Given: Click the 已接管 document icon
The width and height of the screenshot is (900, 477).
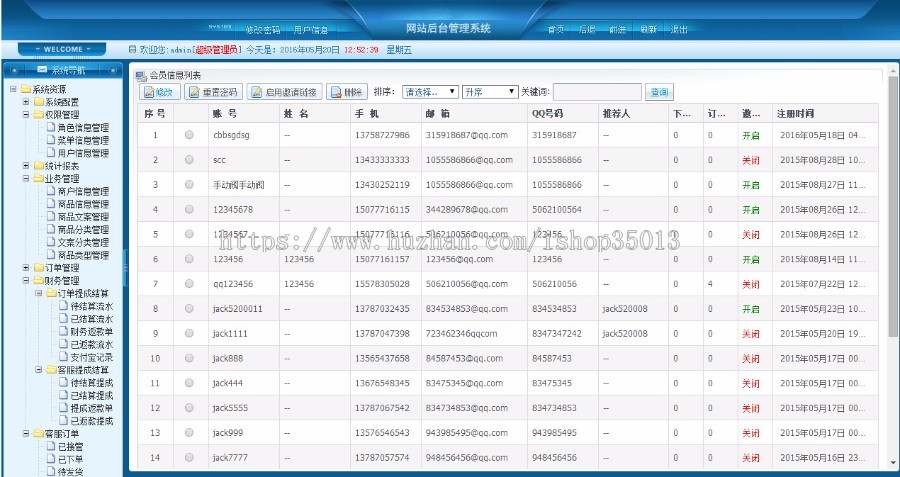Looking at the screenshot, I should 51,446.
